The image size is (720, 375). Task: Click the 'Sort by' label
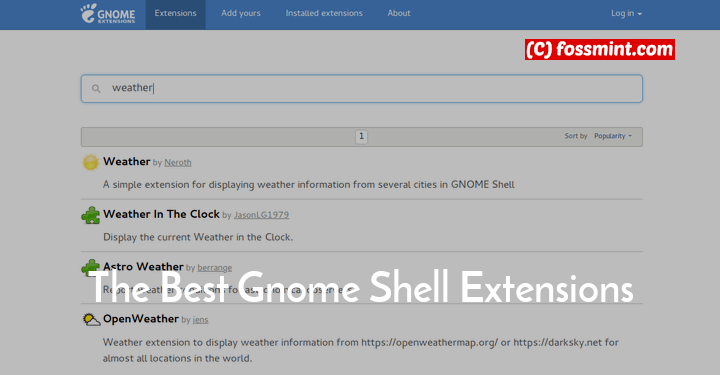coord(576,136)
